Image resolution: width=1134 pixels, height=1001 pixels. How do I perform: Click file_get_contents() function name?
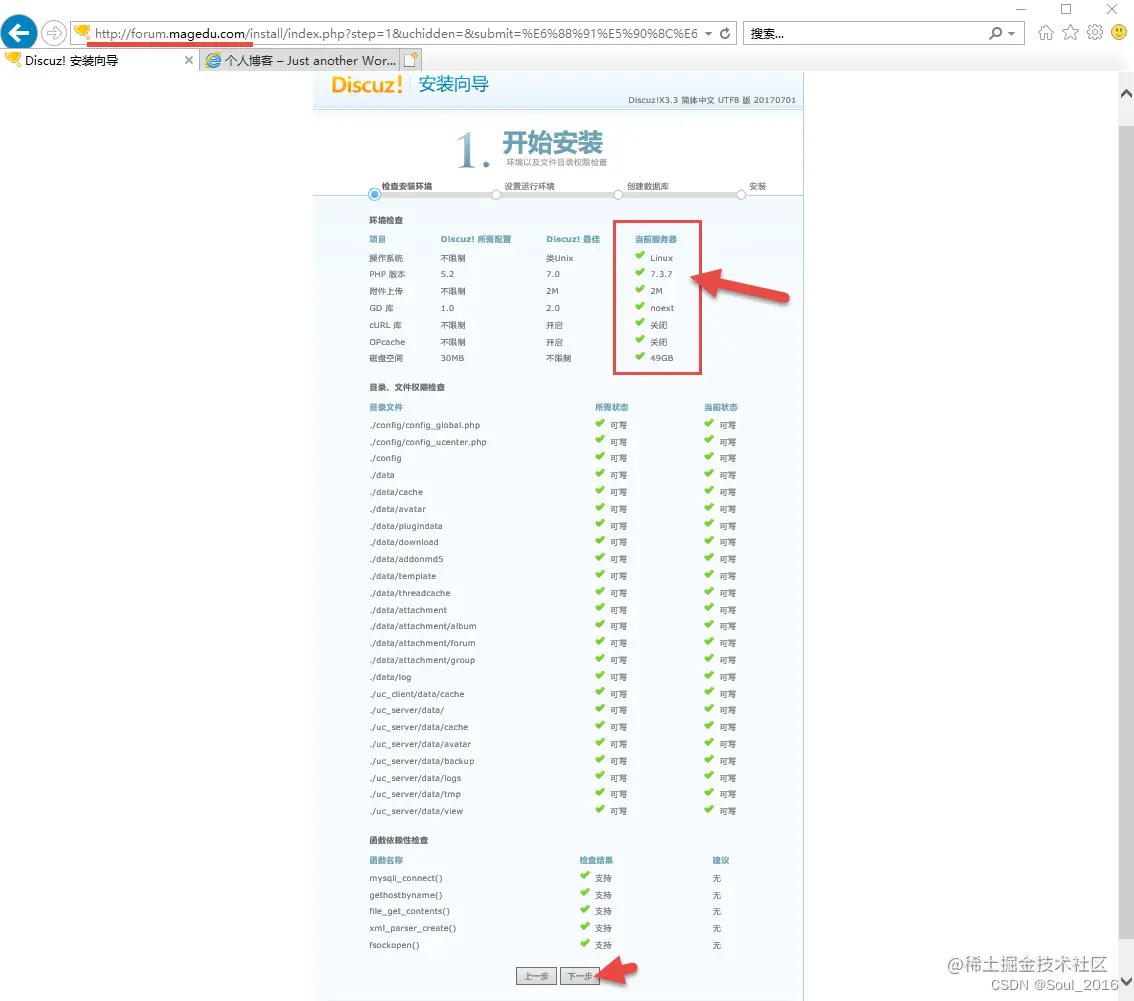tap(409, 911)
